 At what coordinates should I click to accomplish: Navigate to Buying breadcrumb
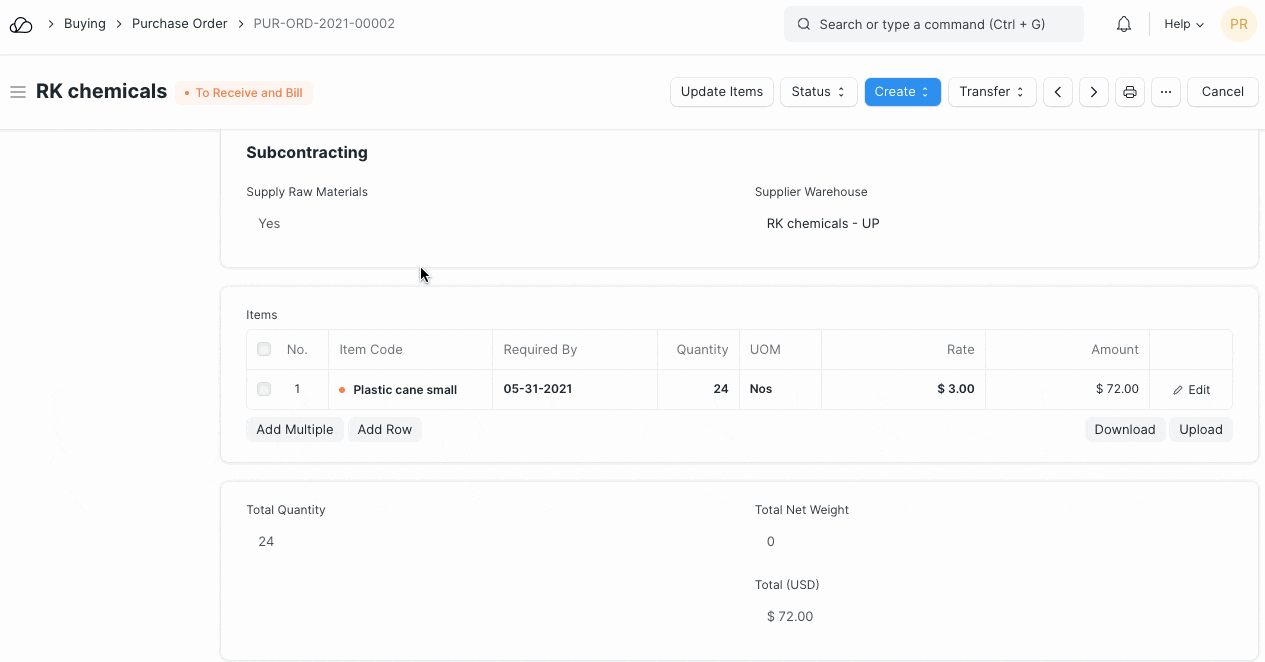[85, 24]
